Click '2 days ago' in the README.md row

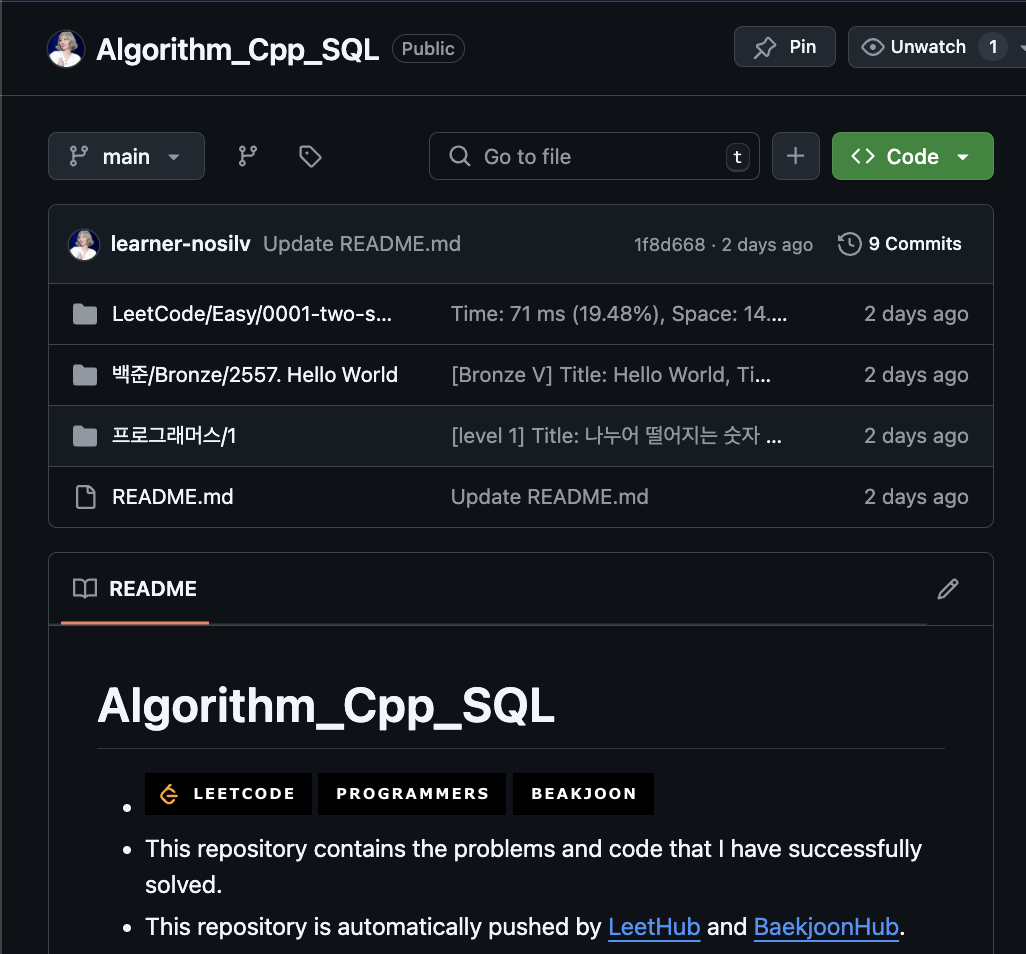tap(916, 497)
